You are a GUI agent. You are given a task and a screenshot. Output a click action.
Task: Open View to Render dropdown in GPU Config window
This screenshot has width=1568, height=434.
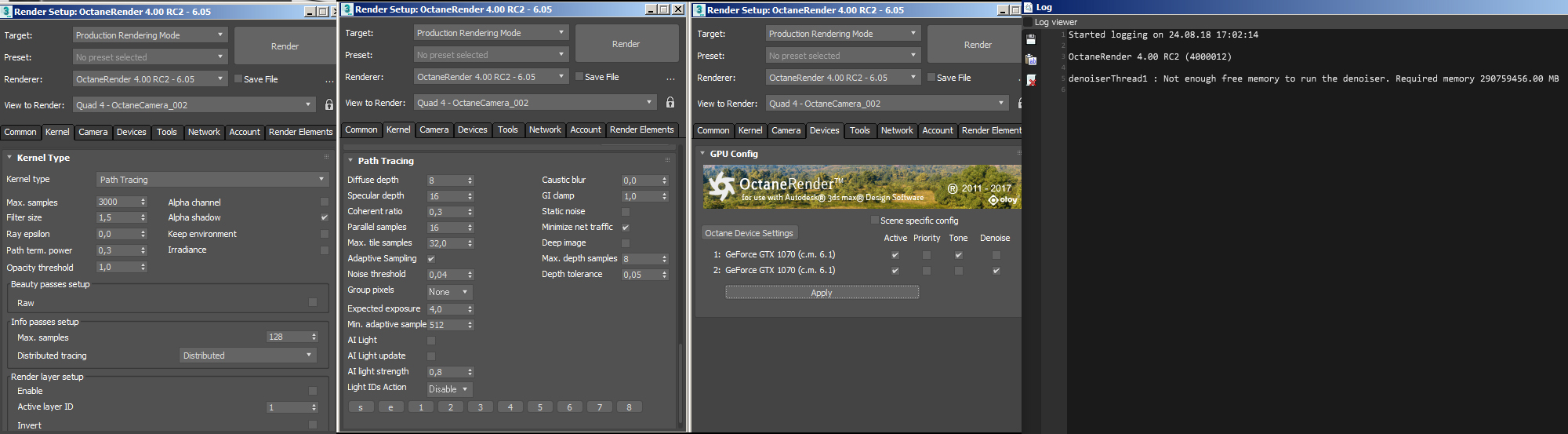[887, 104]
